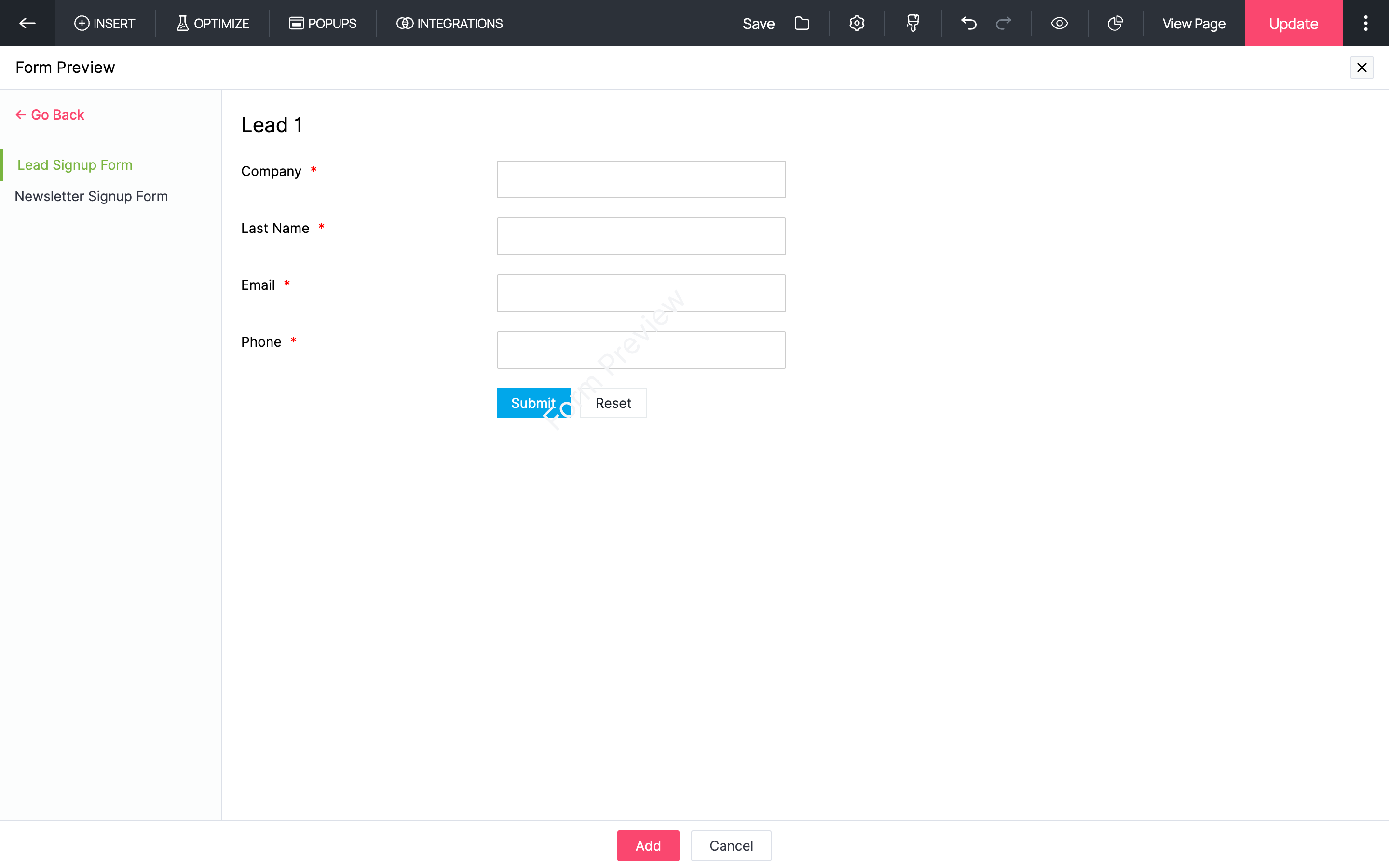Open the three-dot more options menu

coord(1365,23)
